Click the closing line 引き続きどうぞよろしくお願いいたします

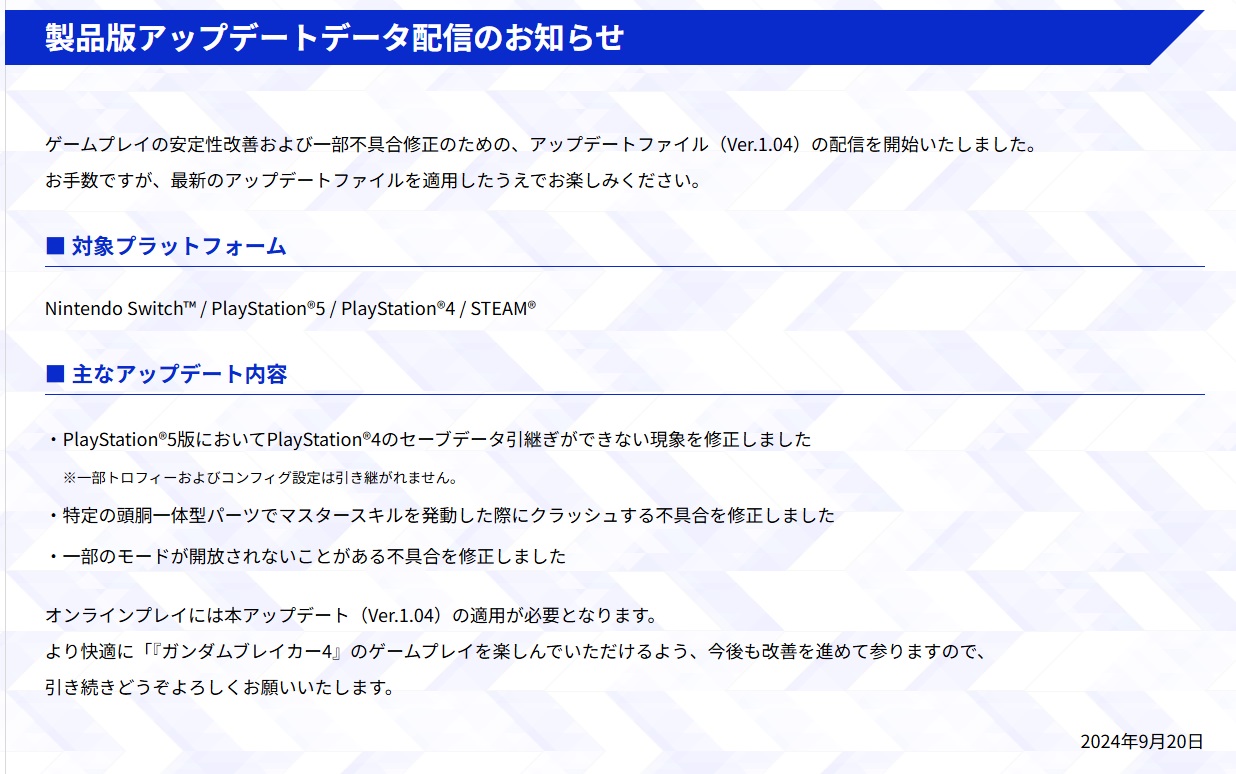(220, 688)
